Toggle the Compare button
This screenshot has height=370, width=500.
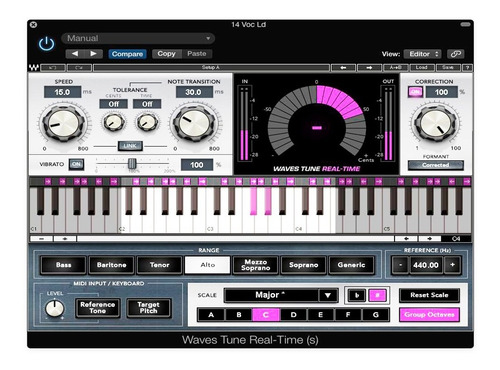click(x=127, y=54)
